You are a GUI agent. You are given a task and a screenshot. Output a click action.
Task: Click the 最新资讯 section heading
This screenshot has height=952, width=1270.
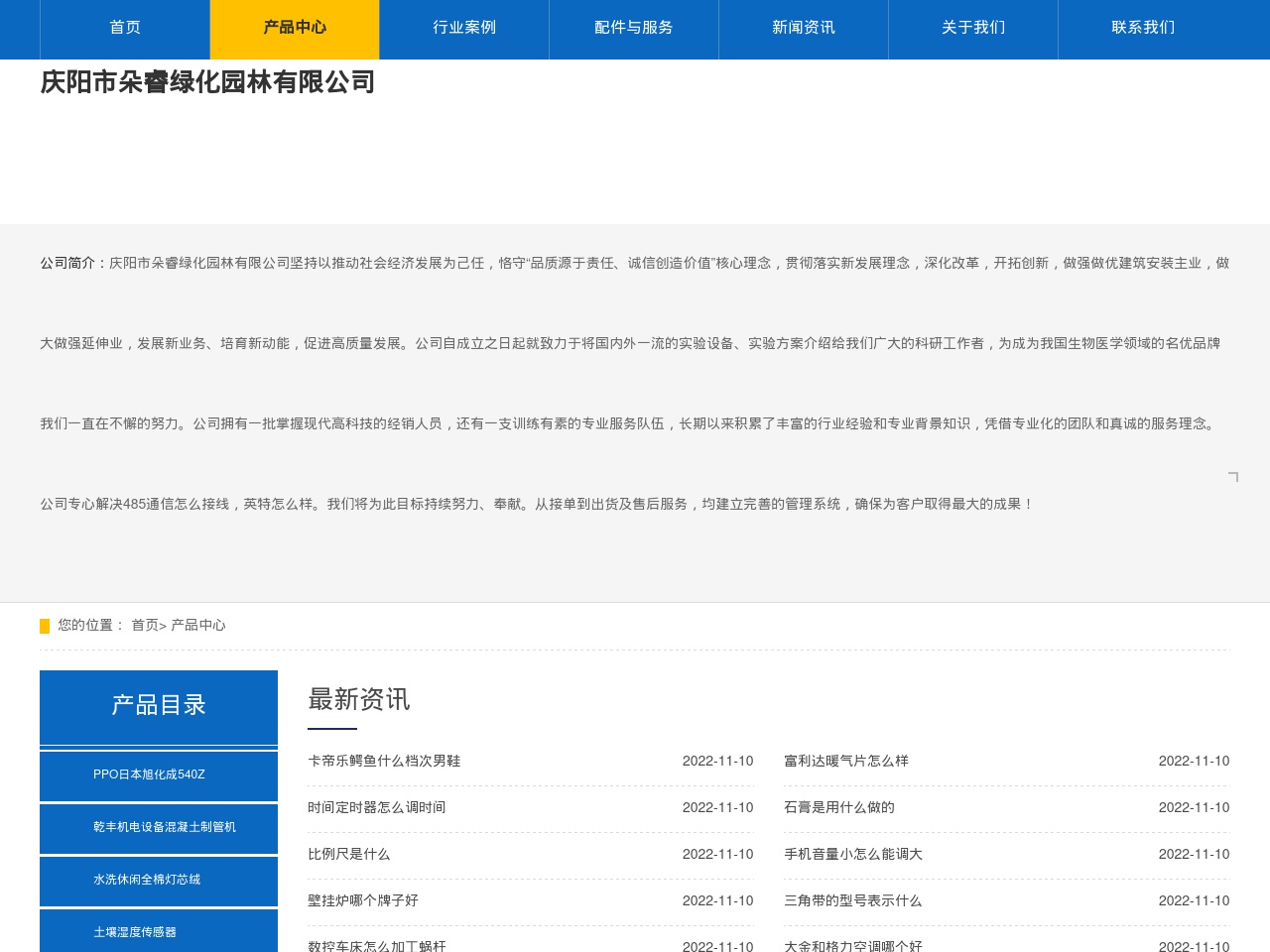point(359,699)
